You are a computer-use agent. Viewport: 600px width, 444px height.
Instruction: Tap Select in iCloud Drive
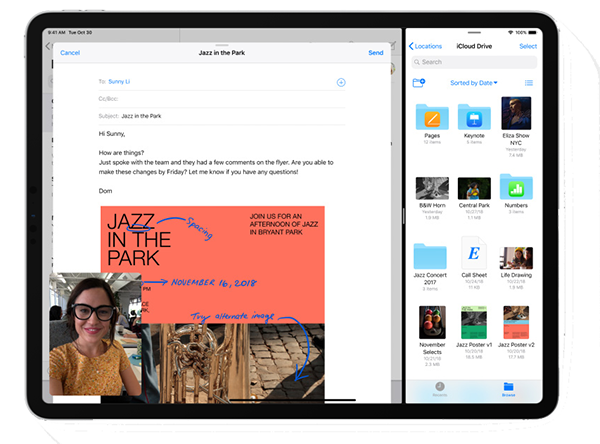click(528, 46)
